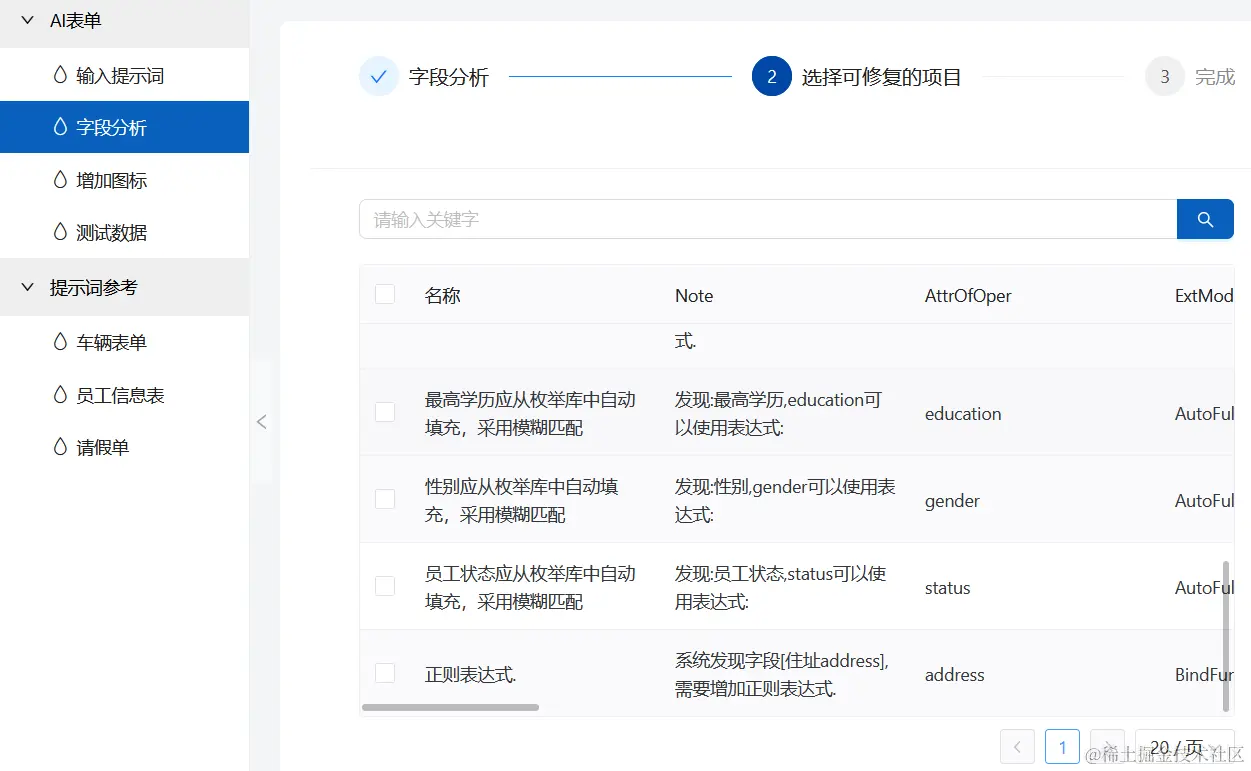Open the 增加图标 menu item
Image resolution: width=1251 pixels, height=771 pixels.
(124, 180)
